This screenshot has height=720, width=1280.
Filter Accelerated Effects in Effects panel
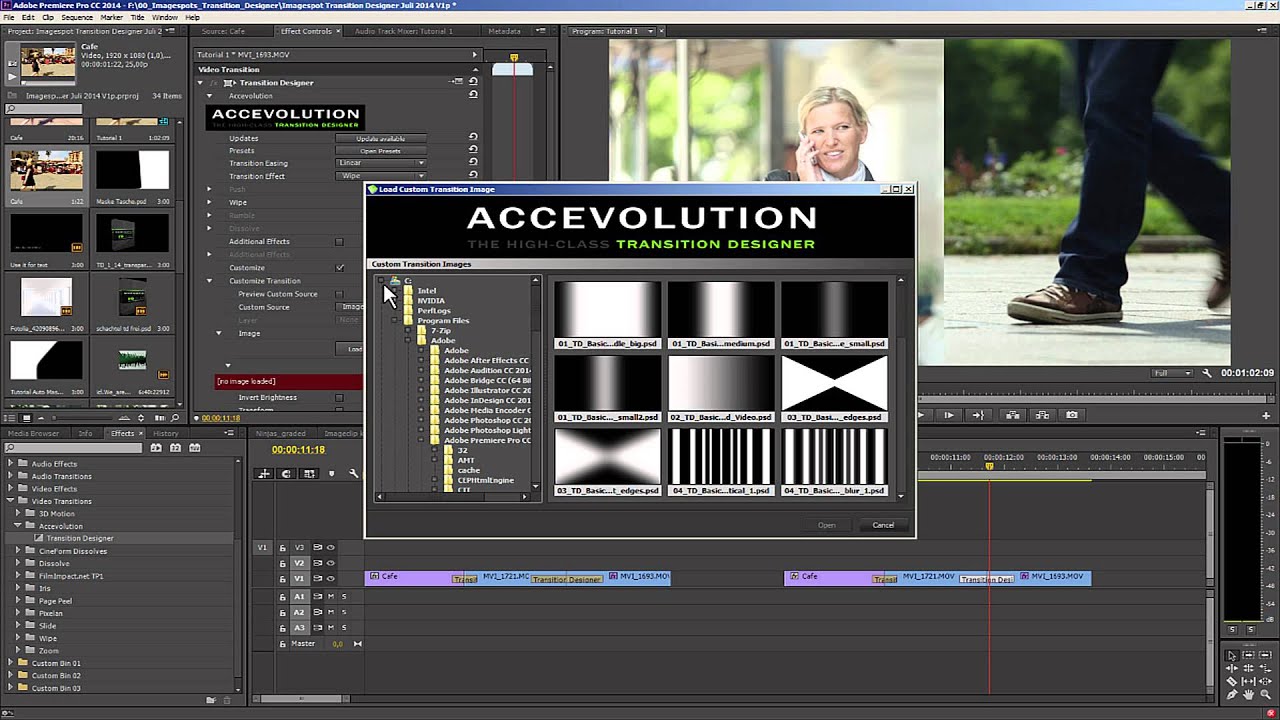[156, 448]
